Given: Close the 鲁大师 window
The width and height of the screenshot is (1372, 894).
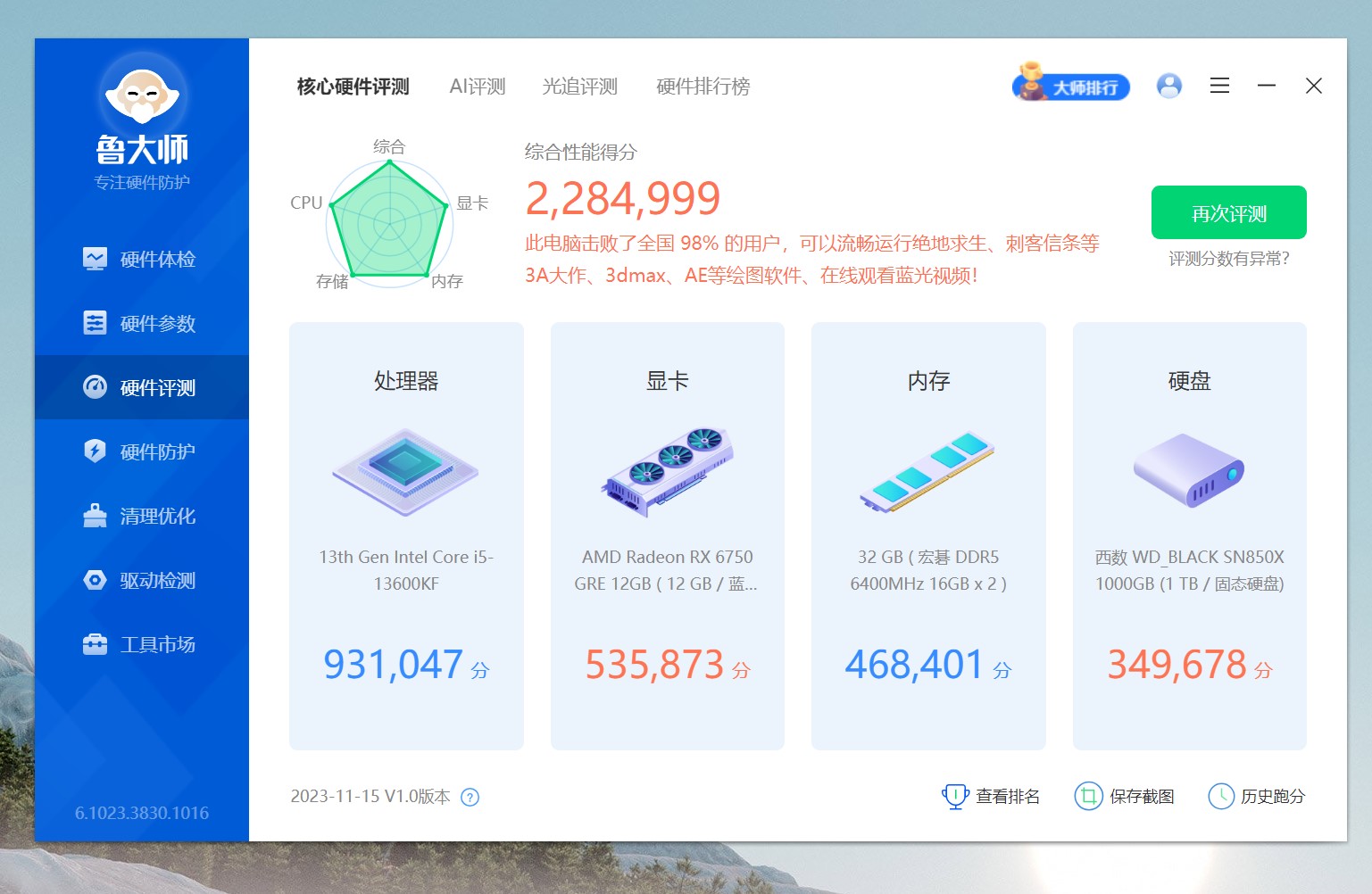Looking at the screenshot, I should (x=1314, y=86).
